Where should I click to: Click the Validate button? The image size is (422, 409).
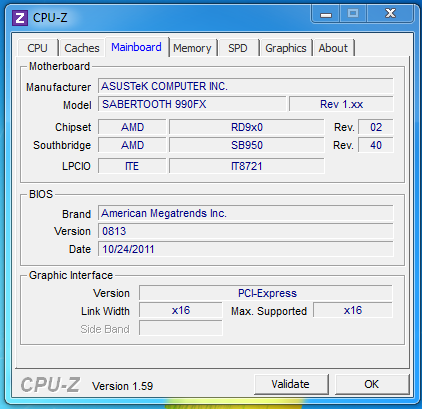tap(291, 384)
